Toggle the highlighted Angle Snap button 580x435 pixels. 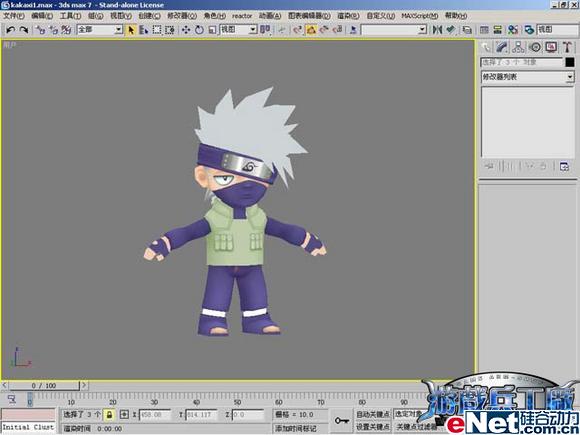pos(311,30)
